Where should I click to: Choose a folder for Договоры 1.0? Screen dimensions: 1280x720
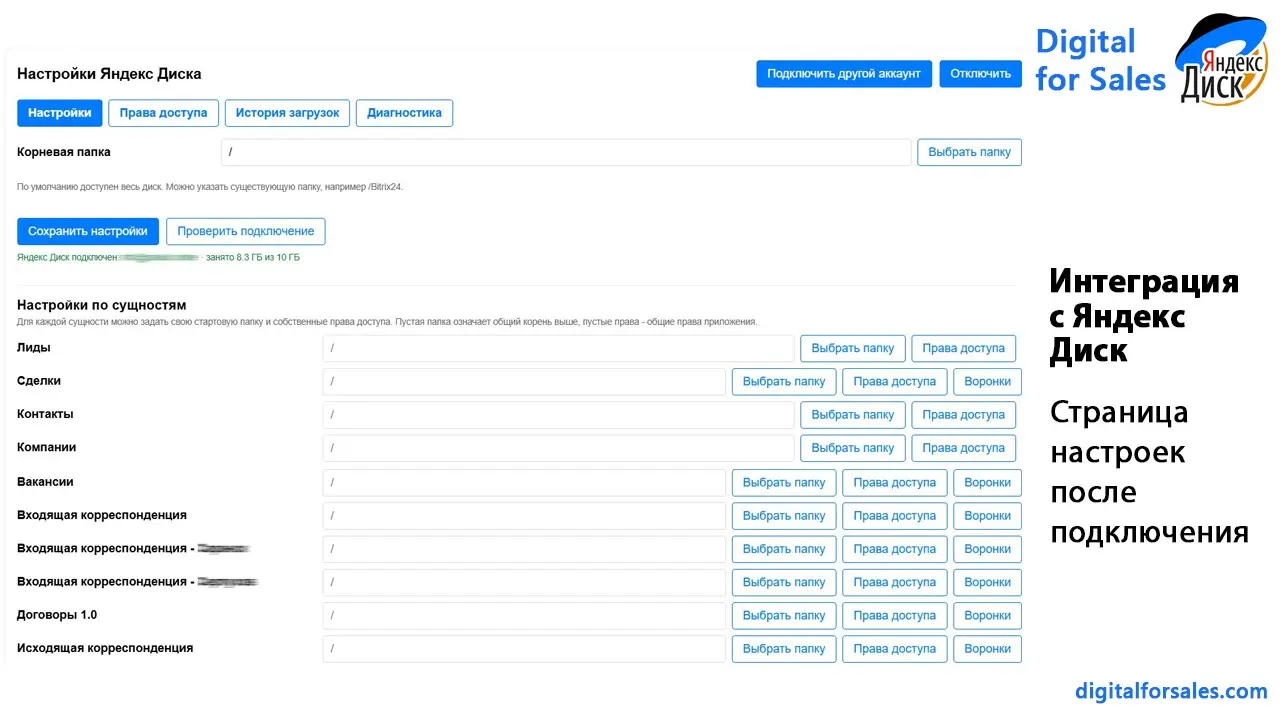(x=784, y=616)
